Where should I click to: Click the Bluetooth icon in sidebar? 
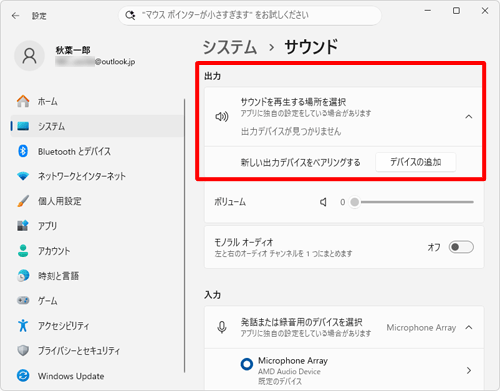click(23, 151)
